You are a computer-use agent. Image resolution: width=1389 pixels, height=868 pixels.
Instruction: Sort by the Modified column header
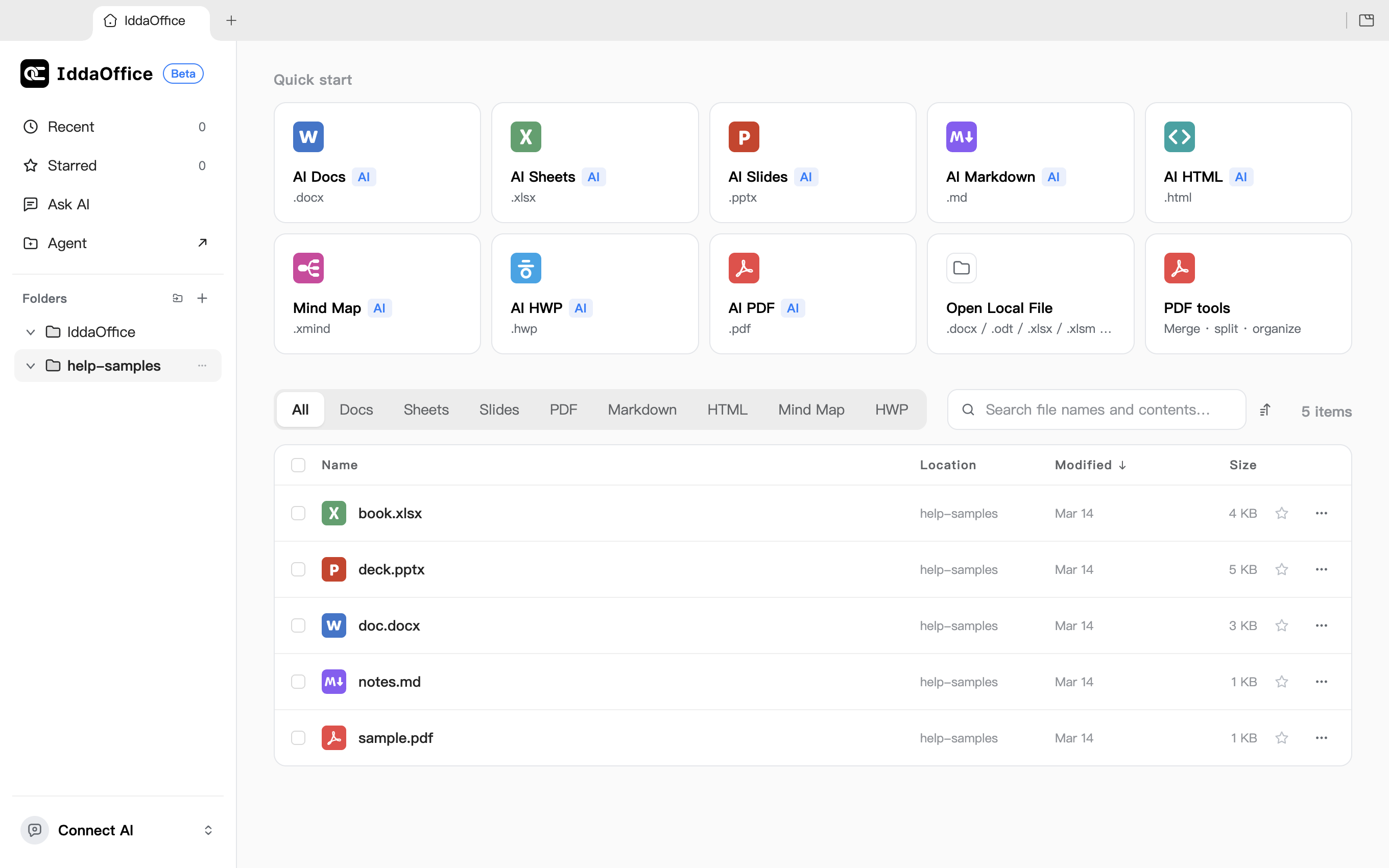[x=1090, y=465]
